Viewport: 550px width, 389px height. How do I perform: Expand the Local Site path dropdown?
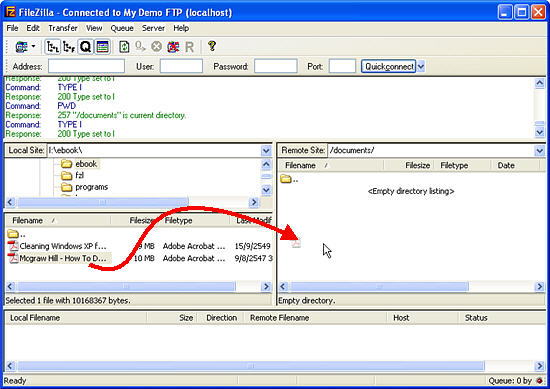[x=266, y=150]
